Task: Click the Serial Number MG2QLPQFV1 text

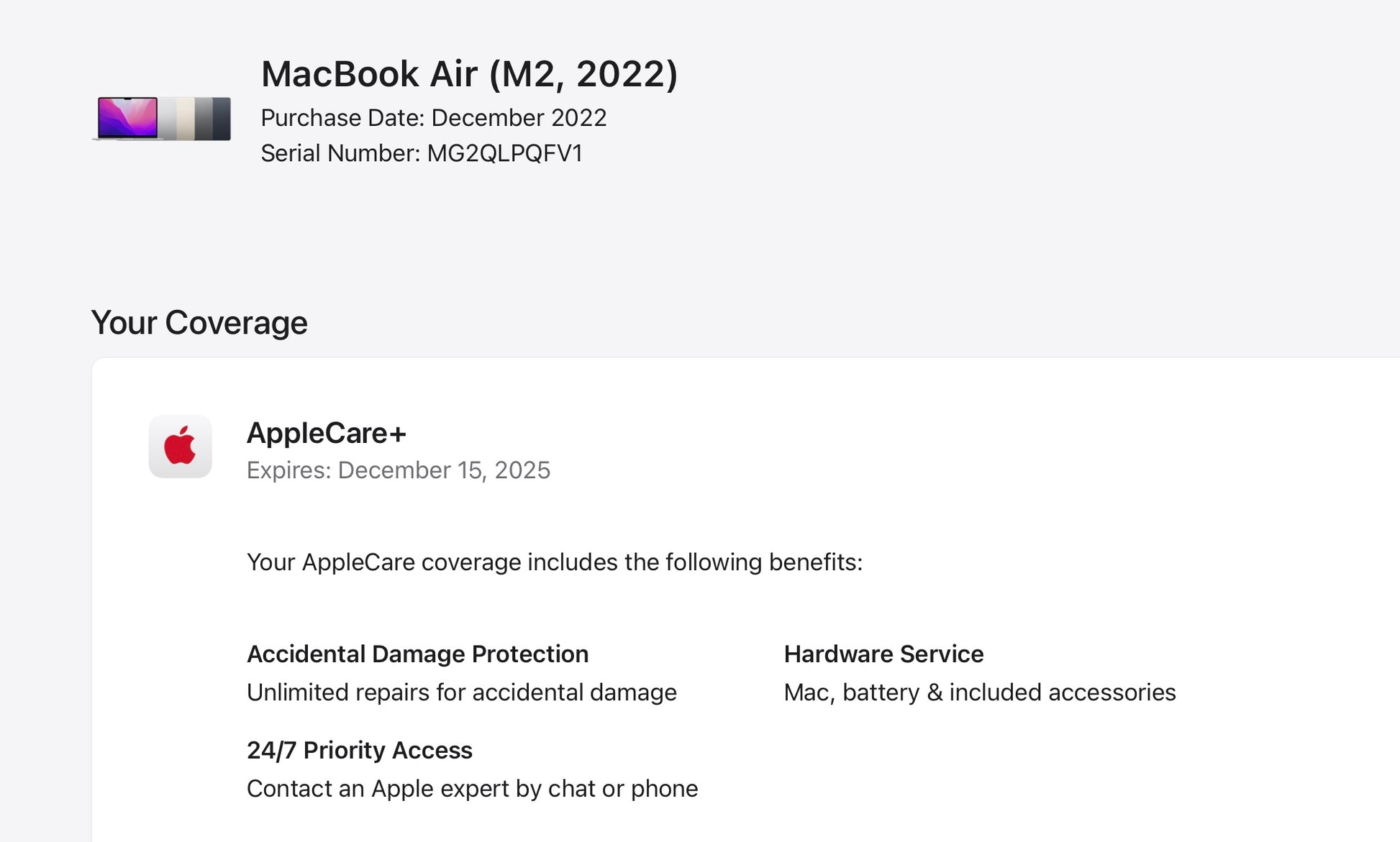Action: [x=421, y=153]
